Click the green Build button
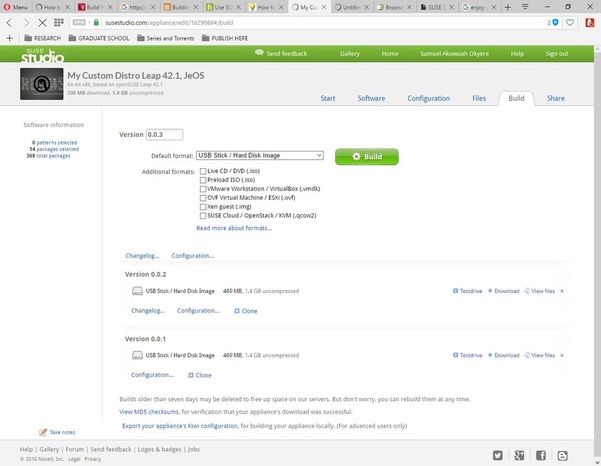601x466 pixels. pyautogui.click(x=367, y=157)
